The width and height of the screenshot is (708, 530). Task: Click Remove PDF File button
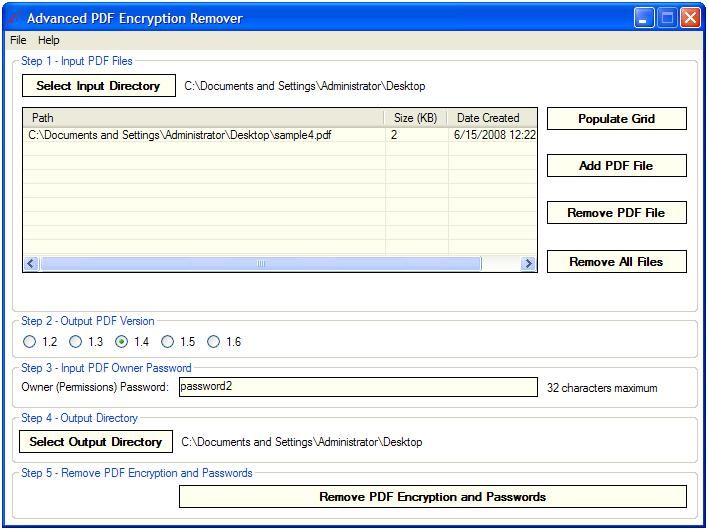click(616, 213)
